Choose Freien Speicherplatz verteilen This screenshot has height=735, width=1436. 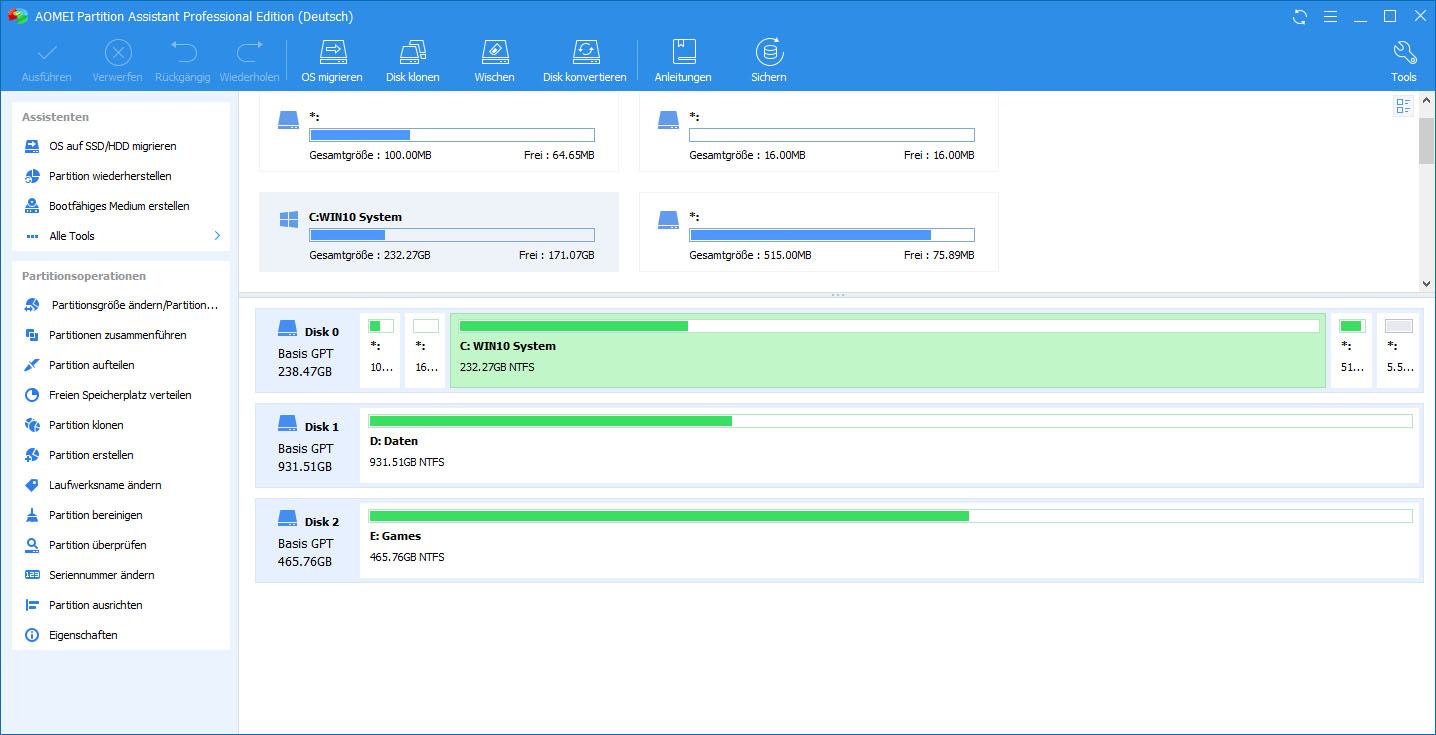[x=121, y=395]
